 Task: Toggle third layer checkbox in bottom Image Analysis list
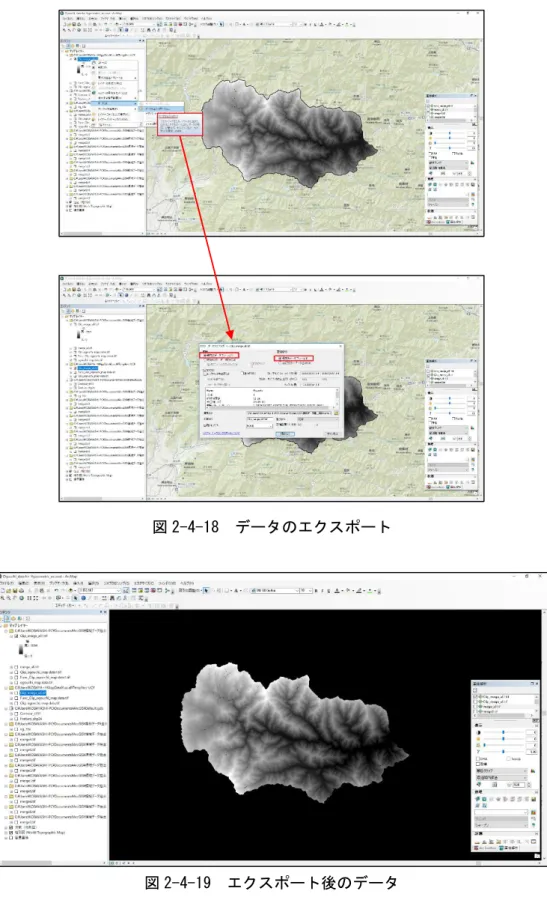474,707
